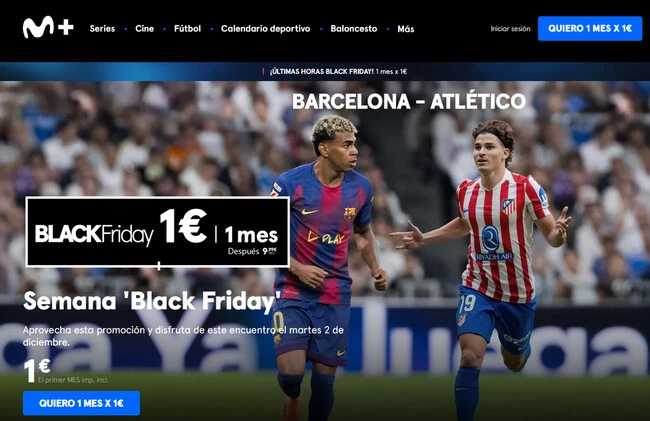Click the Black Friday 1€ promo box
The image size is (650, 421).
pyautogui.click(x=158, y=232)
